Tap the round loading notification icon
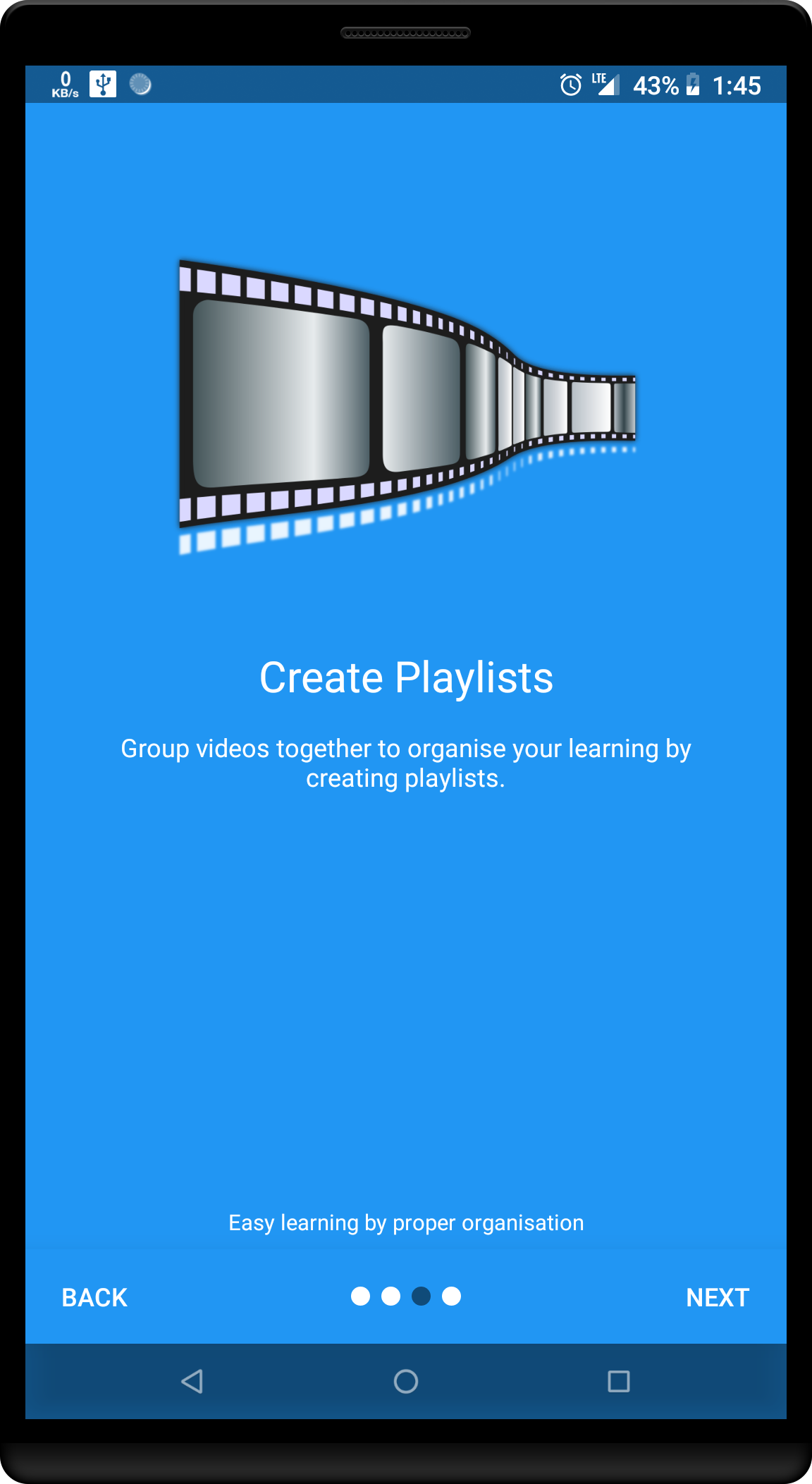 [x=140, y=84]
